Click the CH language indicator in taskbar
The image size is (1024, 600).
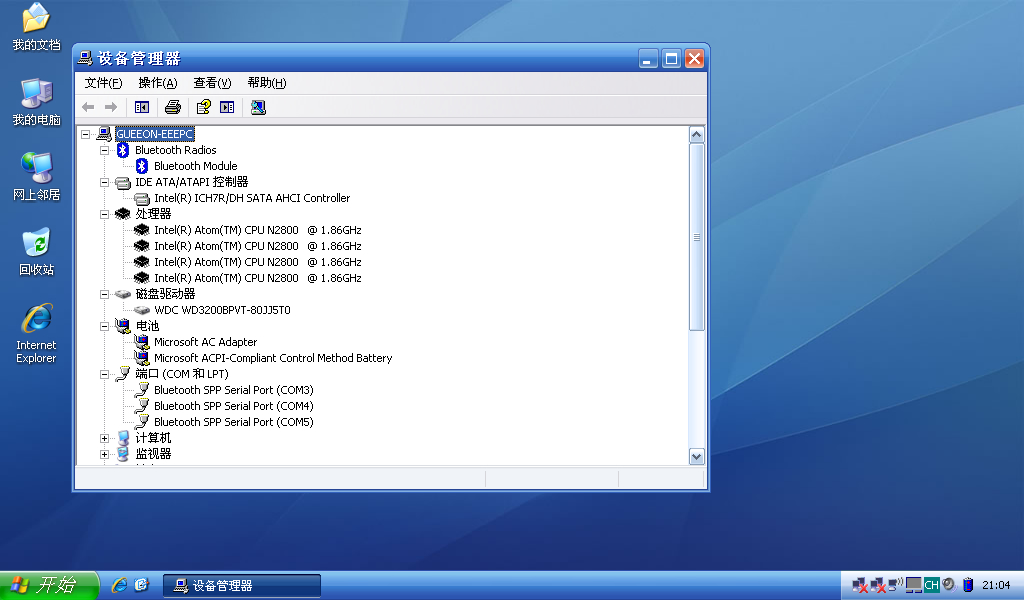[931, 585]
